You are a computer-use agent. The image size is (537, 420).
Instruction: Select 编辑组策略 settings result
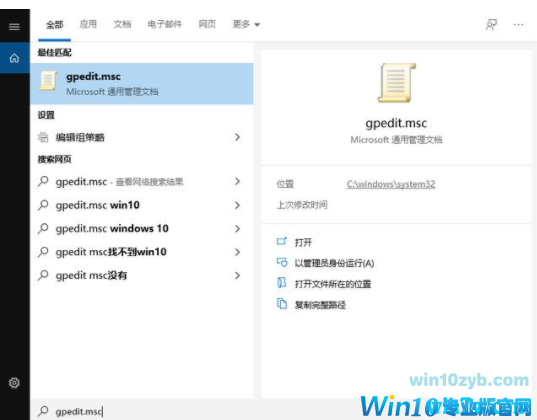(142, 137)
